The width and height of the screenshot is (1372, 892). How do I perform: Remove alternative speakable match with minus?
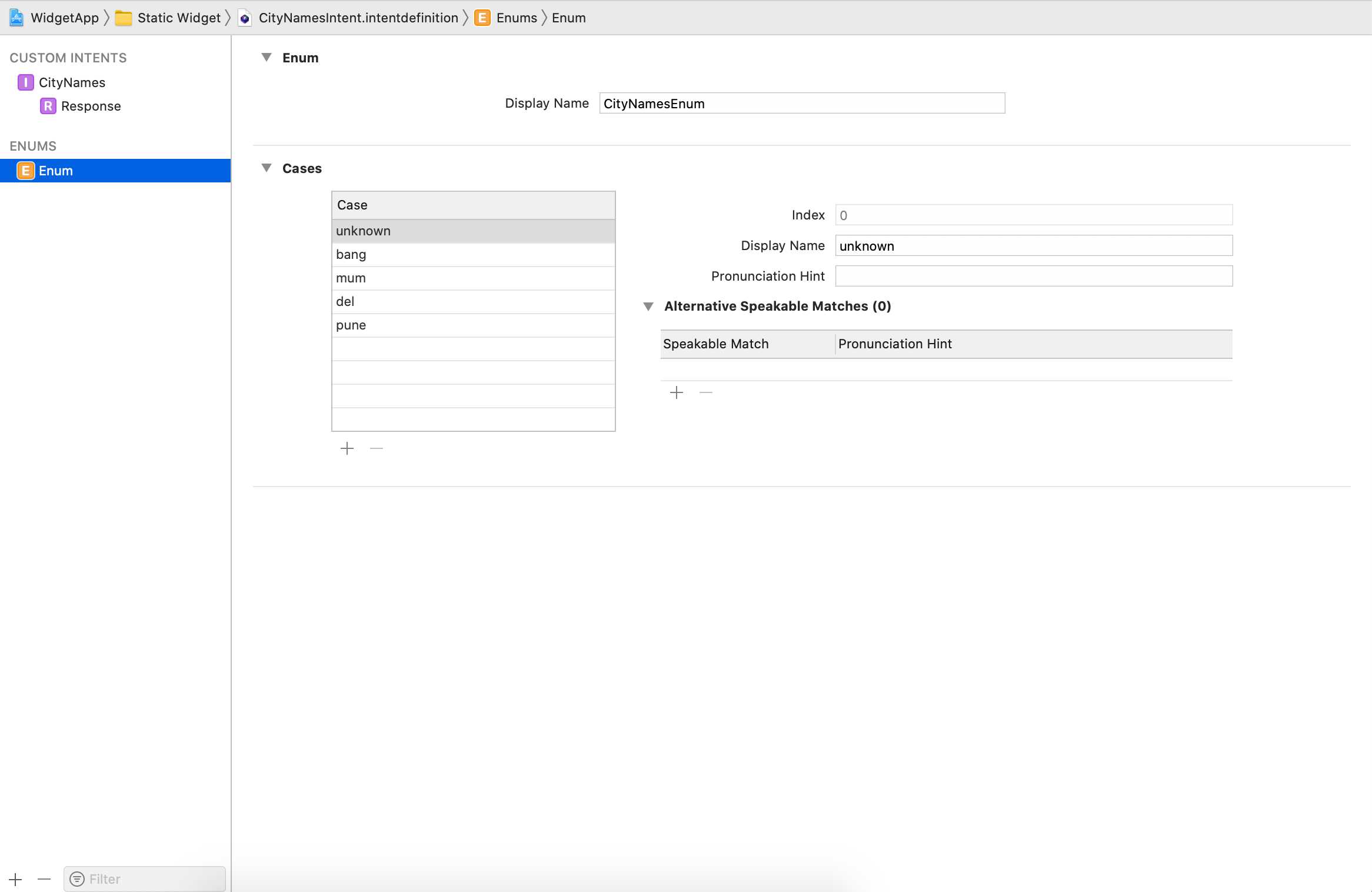706,392
